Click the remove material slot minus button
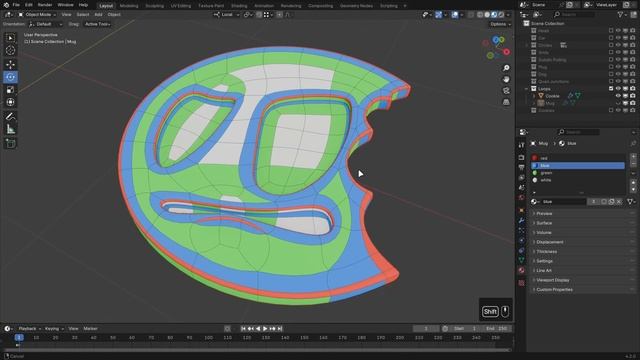 pos(633,164)
